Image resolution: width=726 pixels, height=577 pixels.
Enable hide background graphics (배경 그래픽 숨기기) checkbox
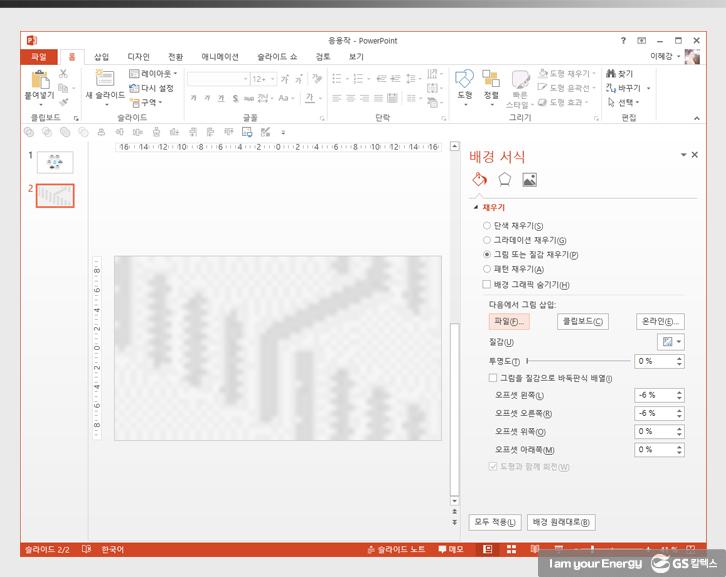(x=487, y=285)
